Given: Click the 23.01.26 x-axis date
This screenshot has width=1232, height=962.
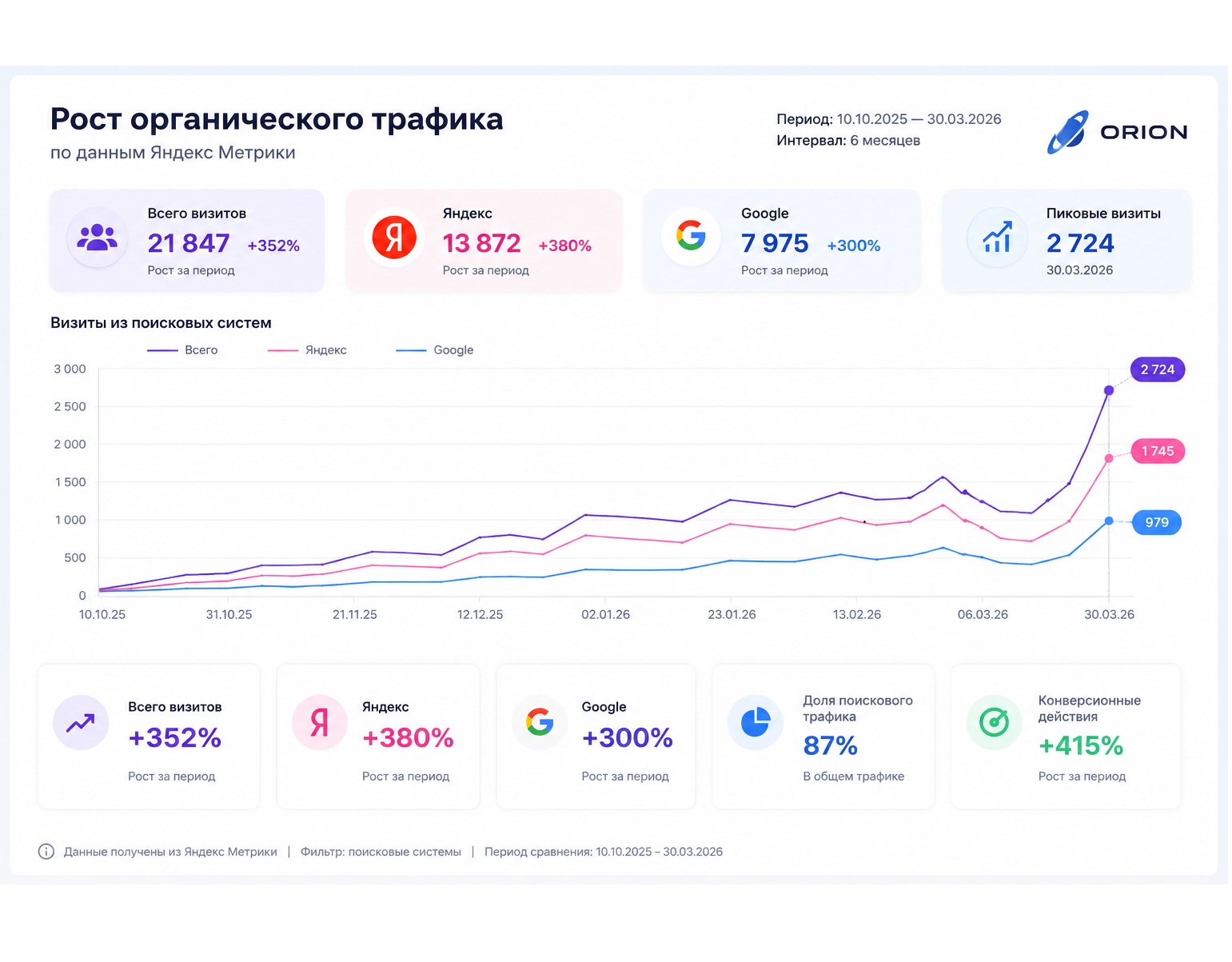Looking at the screenshot, I should tap(732, 615).
